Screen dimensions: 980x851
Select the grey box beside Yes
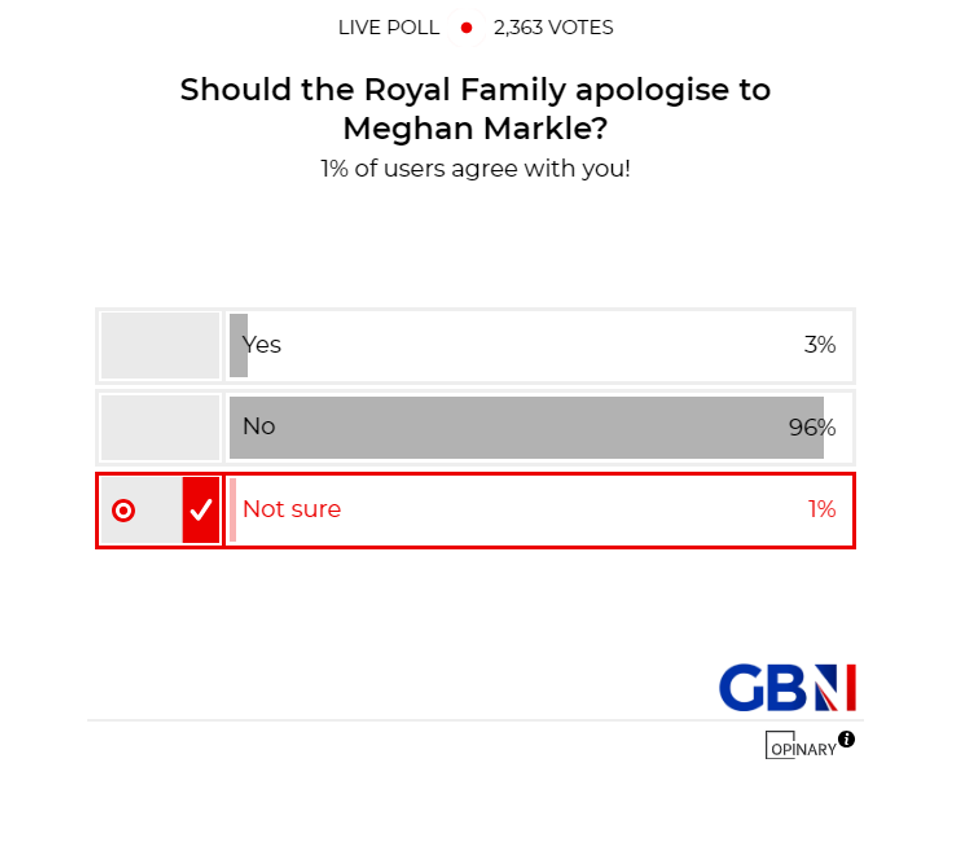(x=160, y=345)
